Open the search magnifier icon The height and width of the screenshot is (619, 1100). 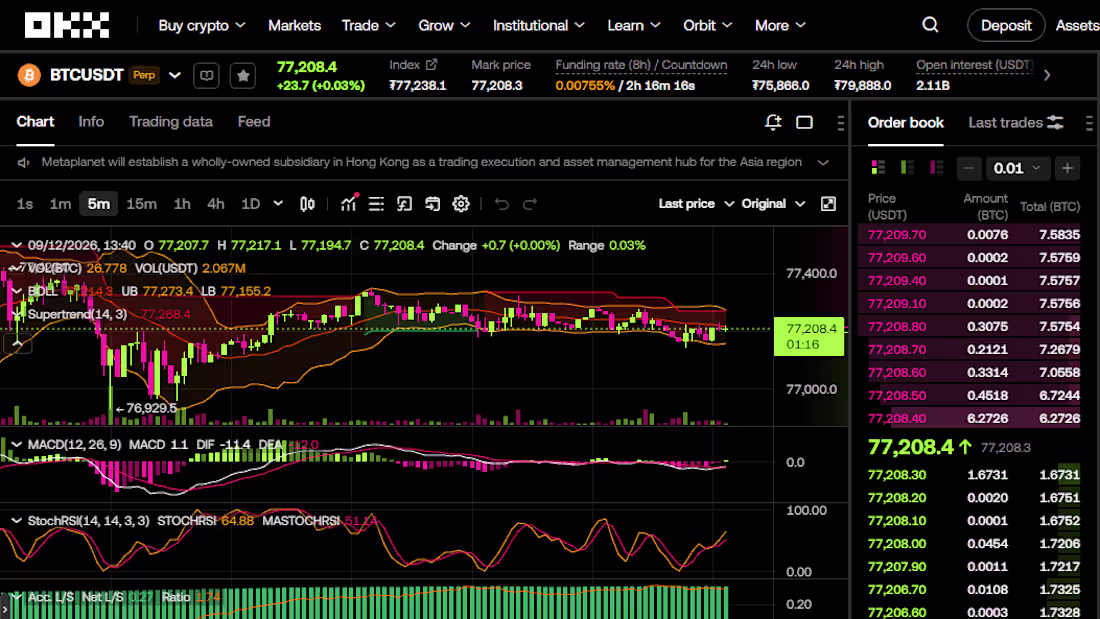[930, 25]
